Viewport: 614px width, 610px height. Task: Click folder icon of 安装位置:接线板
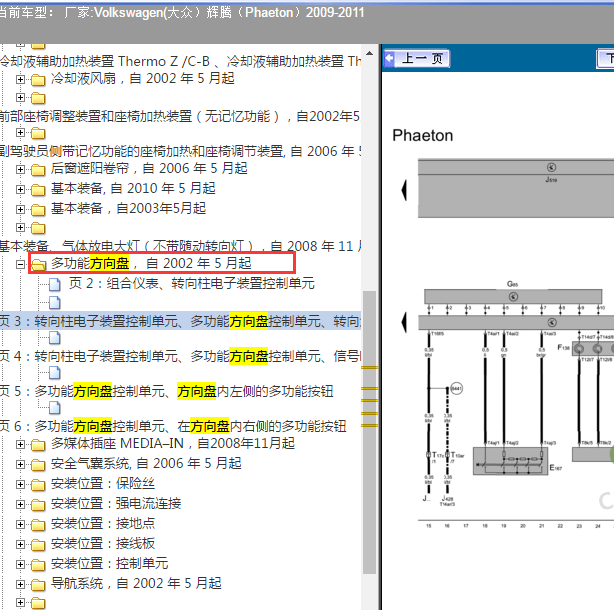38,545
